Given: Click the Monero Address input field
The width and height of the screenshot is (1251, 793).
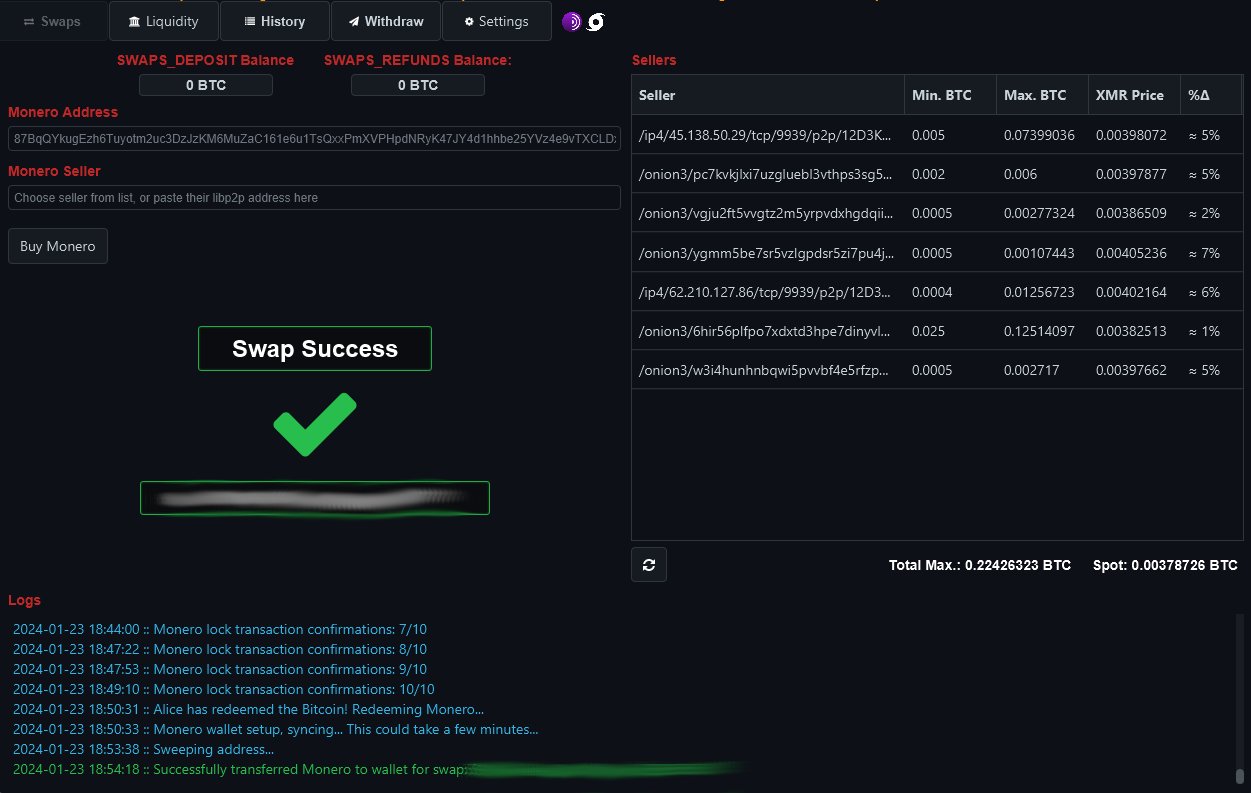Looking at the screenshot, I should pos(314,139).
